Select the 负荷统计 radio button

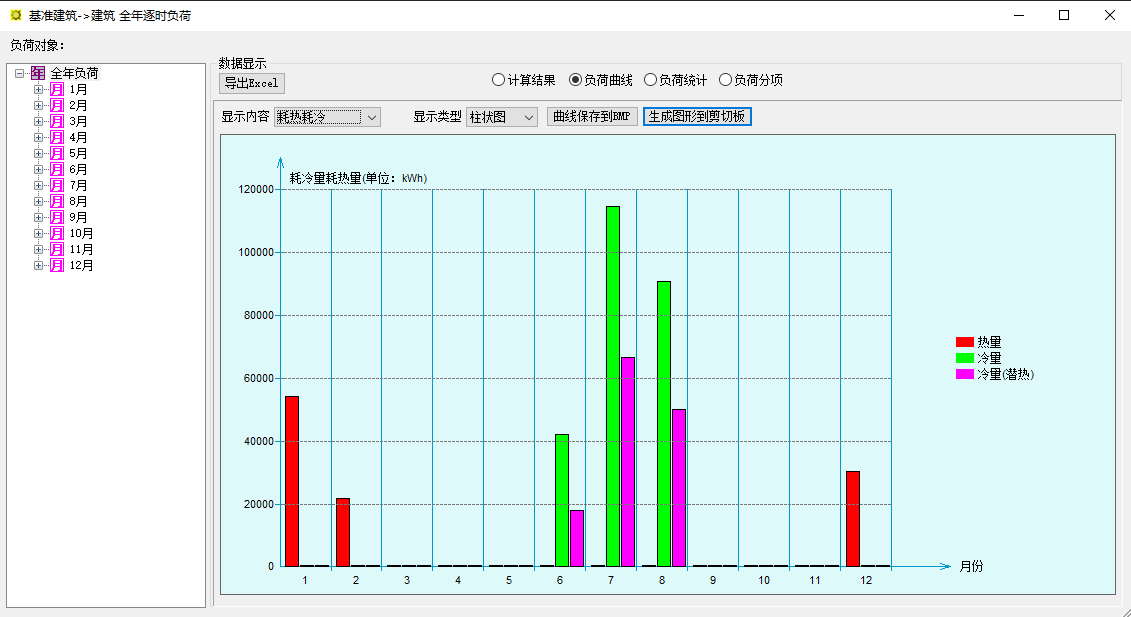tap(650, 80)
